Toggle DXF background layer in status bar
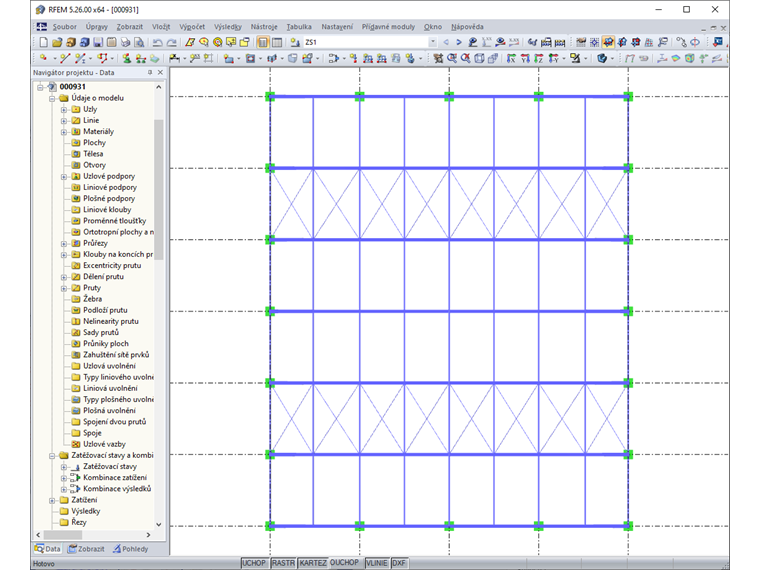760x570 pixels. pyautogui.click(x=399, y=563)
